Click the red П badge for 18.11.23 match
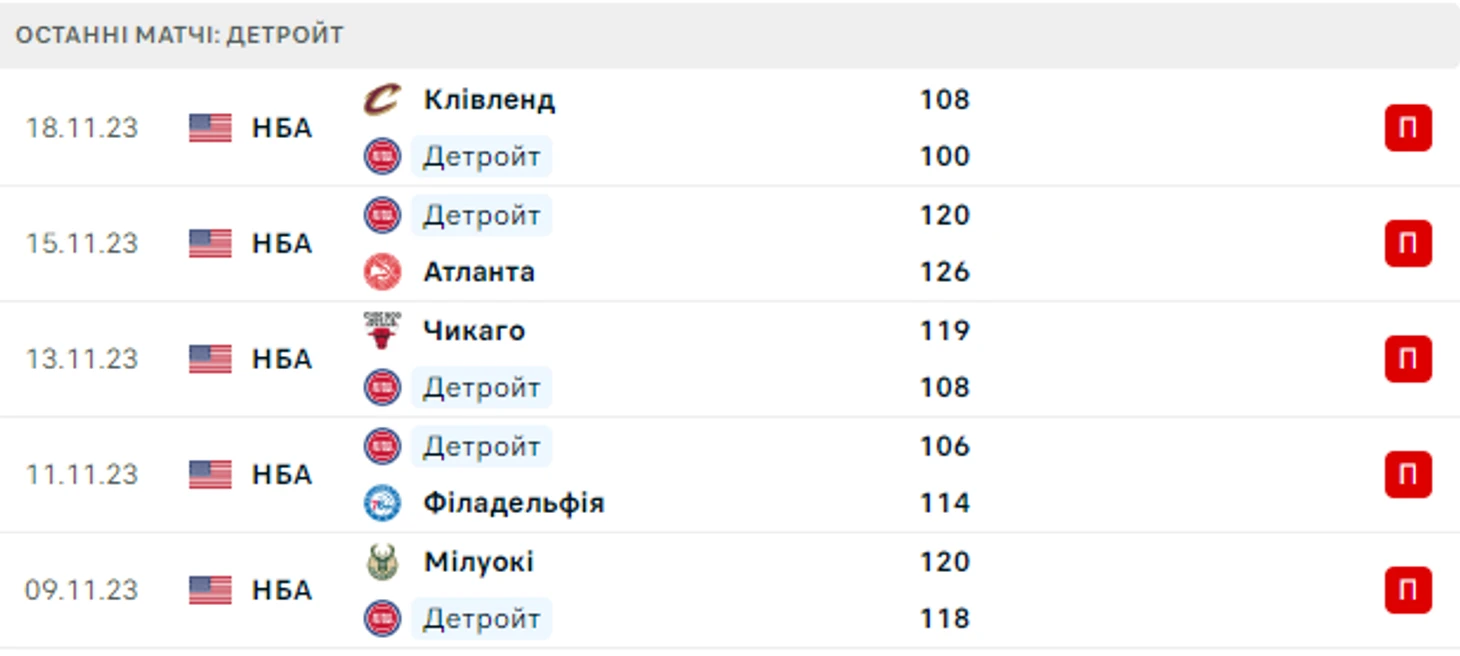Screen dimensions: 1460x656 click(x=1408, y=128)
